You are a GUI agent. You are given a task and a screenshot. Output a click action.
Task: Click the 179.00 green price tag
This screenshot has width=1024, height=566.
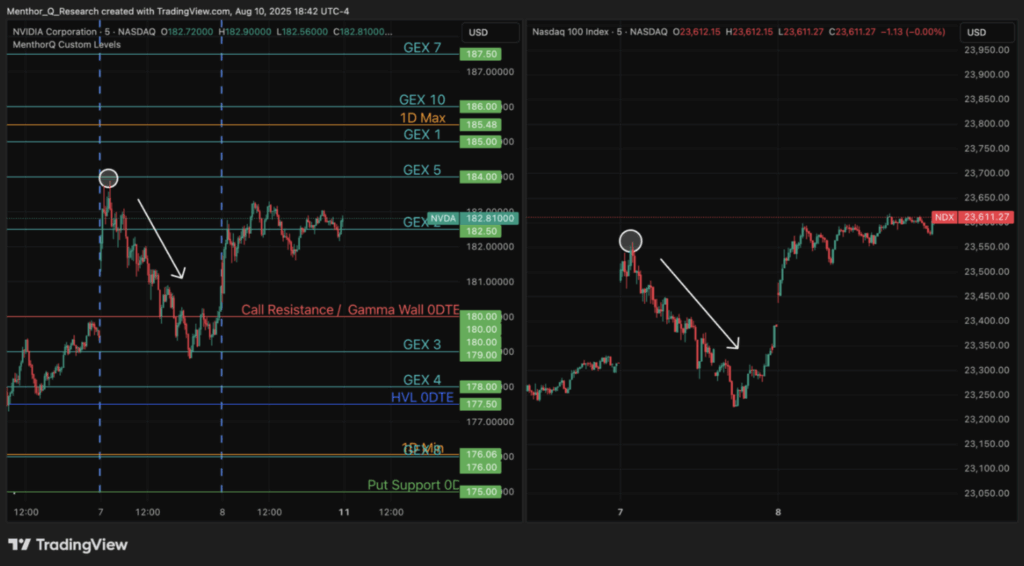[481, 355]
